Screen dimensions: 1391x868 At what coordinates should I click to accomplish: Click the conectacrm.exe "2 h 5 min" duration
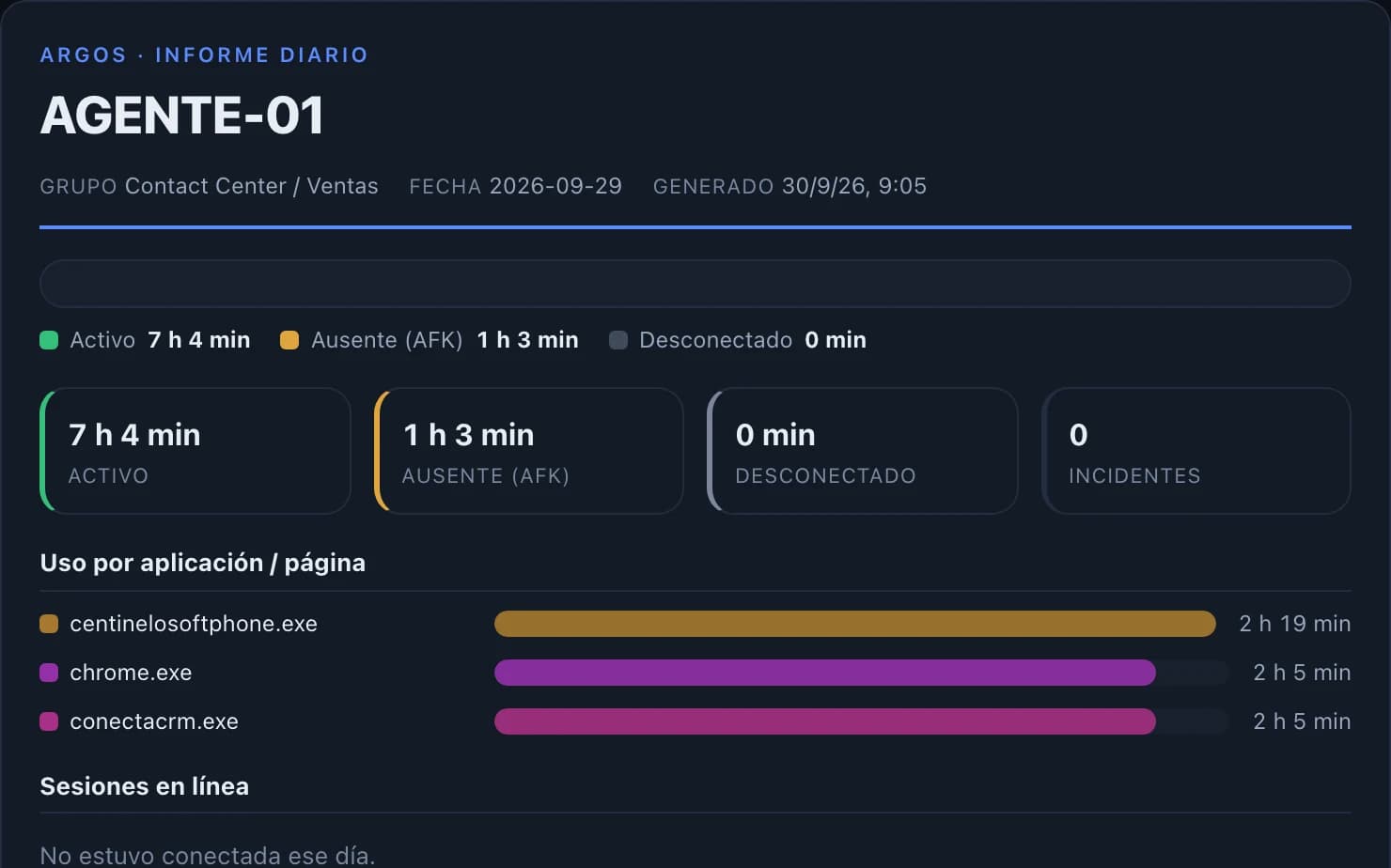pos(1302,721)
